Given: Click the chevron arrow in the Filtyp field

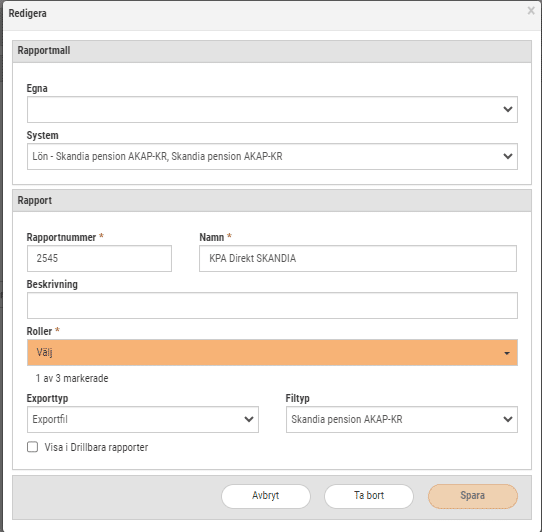Looking at the screenshot, I should 507,419.
